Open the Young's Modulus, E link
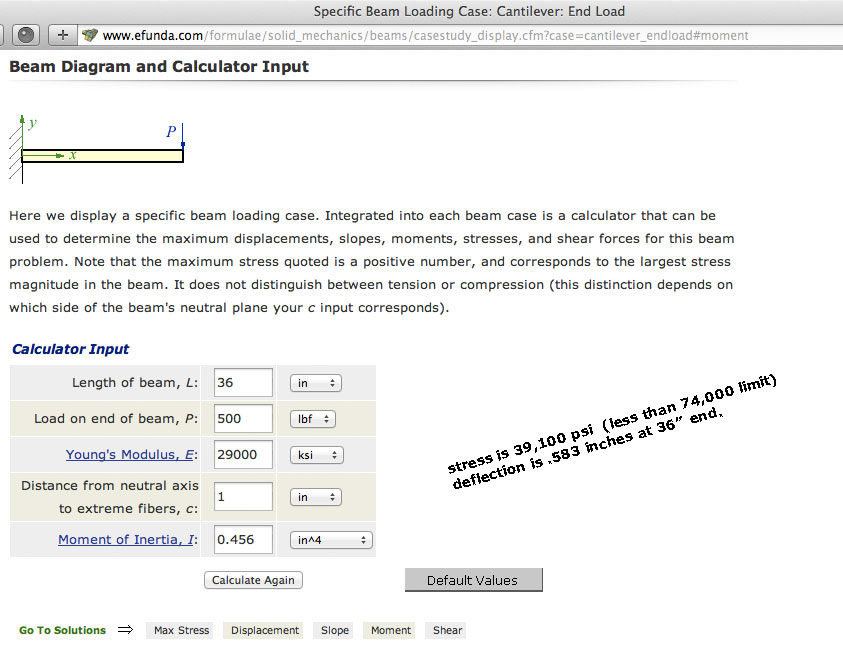The height and width of the screenshot is (648, 843). (x=130, y=454)
